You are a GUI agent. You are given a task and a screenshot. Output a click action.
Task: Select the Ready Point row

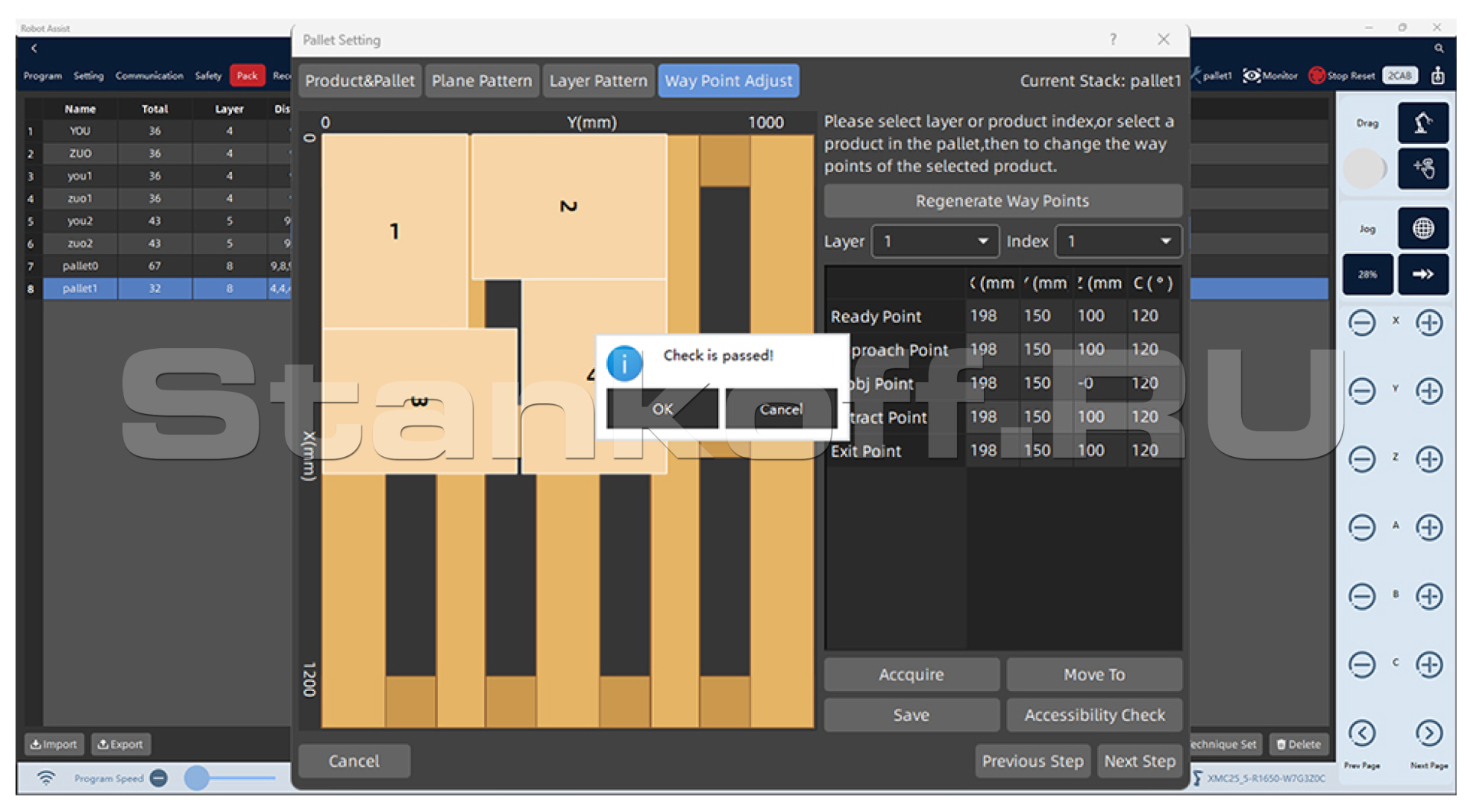pos(1002,316)
